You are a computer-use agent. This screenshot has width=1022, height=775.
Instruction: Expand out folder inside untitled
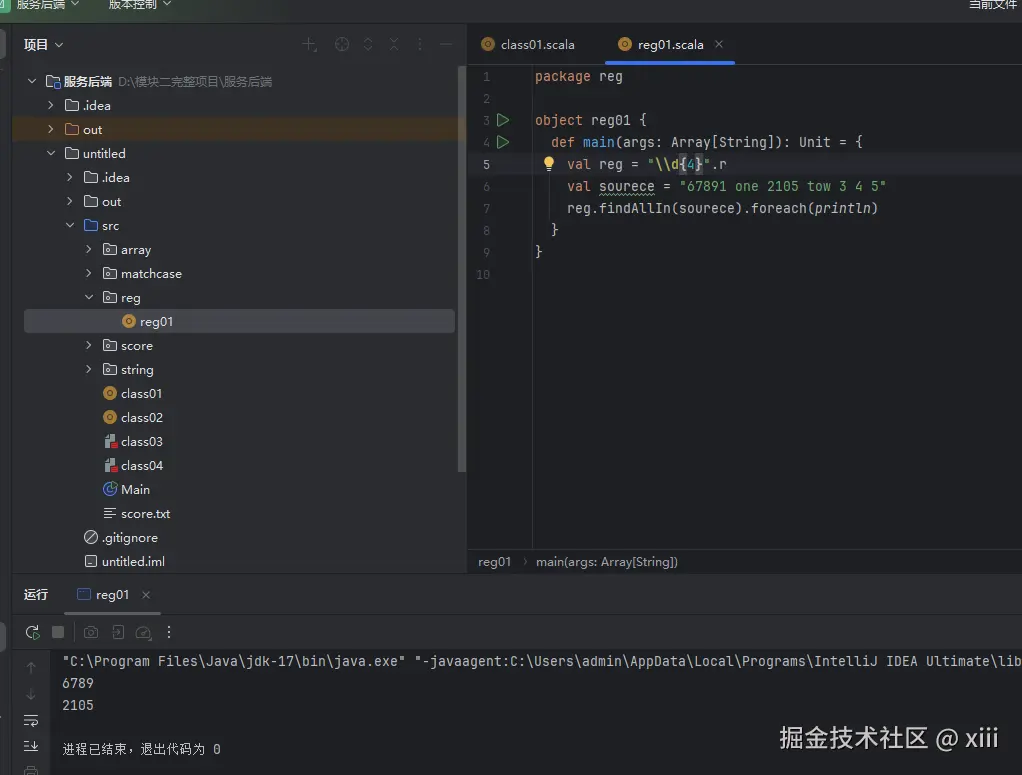point(70,201)
